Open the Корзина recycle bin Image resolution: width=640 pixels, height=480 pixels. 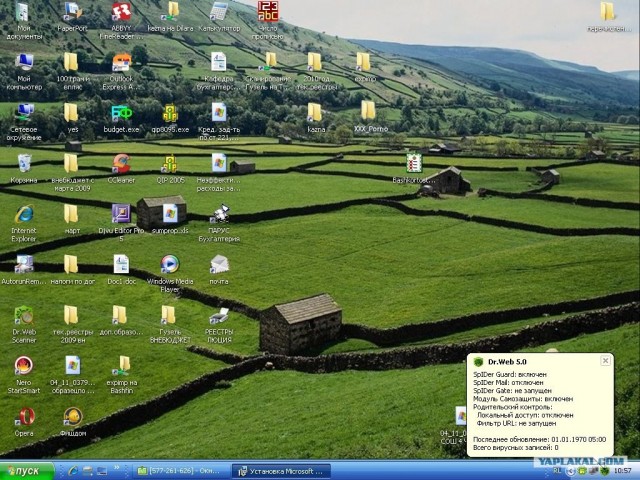click(x=23, y=164)
